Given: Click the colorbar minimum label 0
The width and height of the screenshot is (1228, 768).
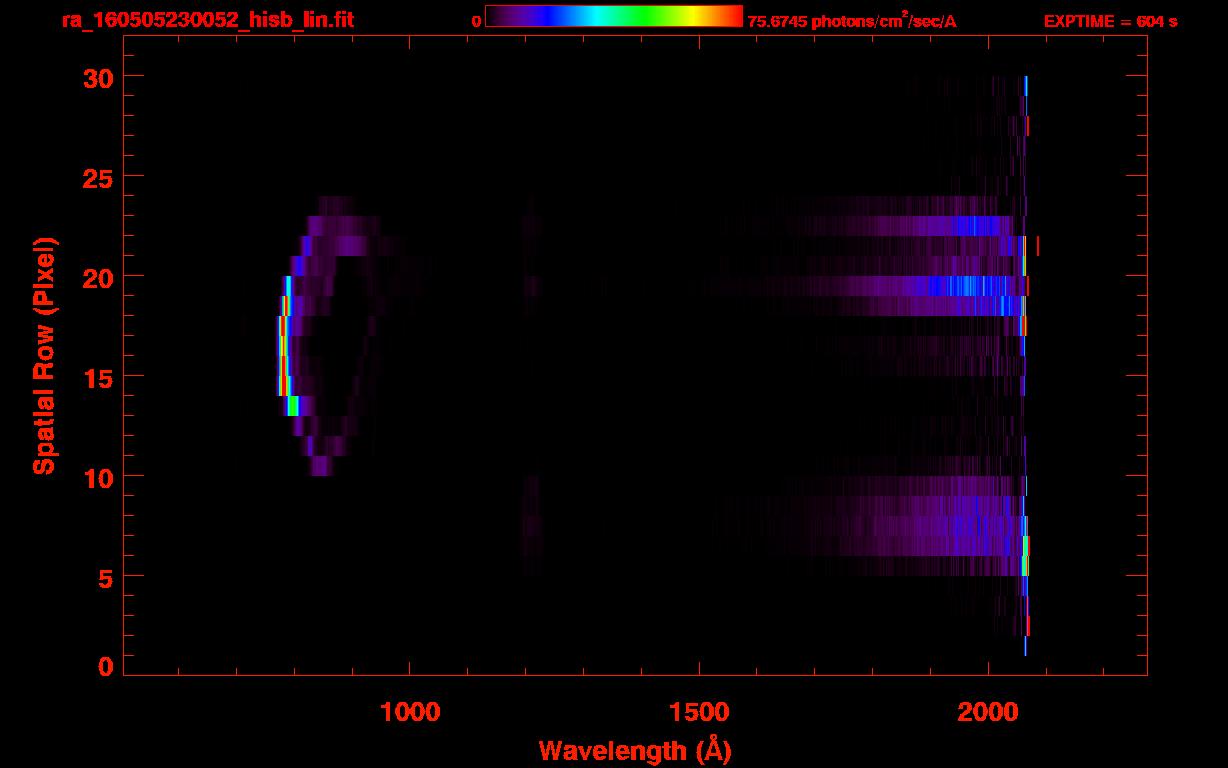Looking at the screenshot, I should [x=476, y=21].
